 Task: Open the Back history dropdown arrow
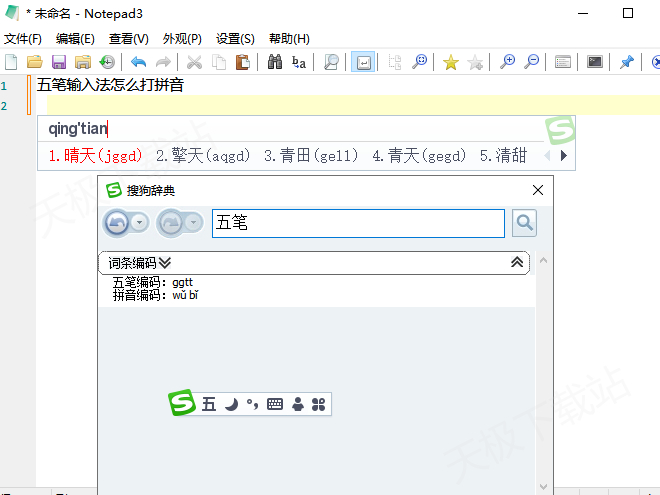pyautogui.click(x=140, y=222)
